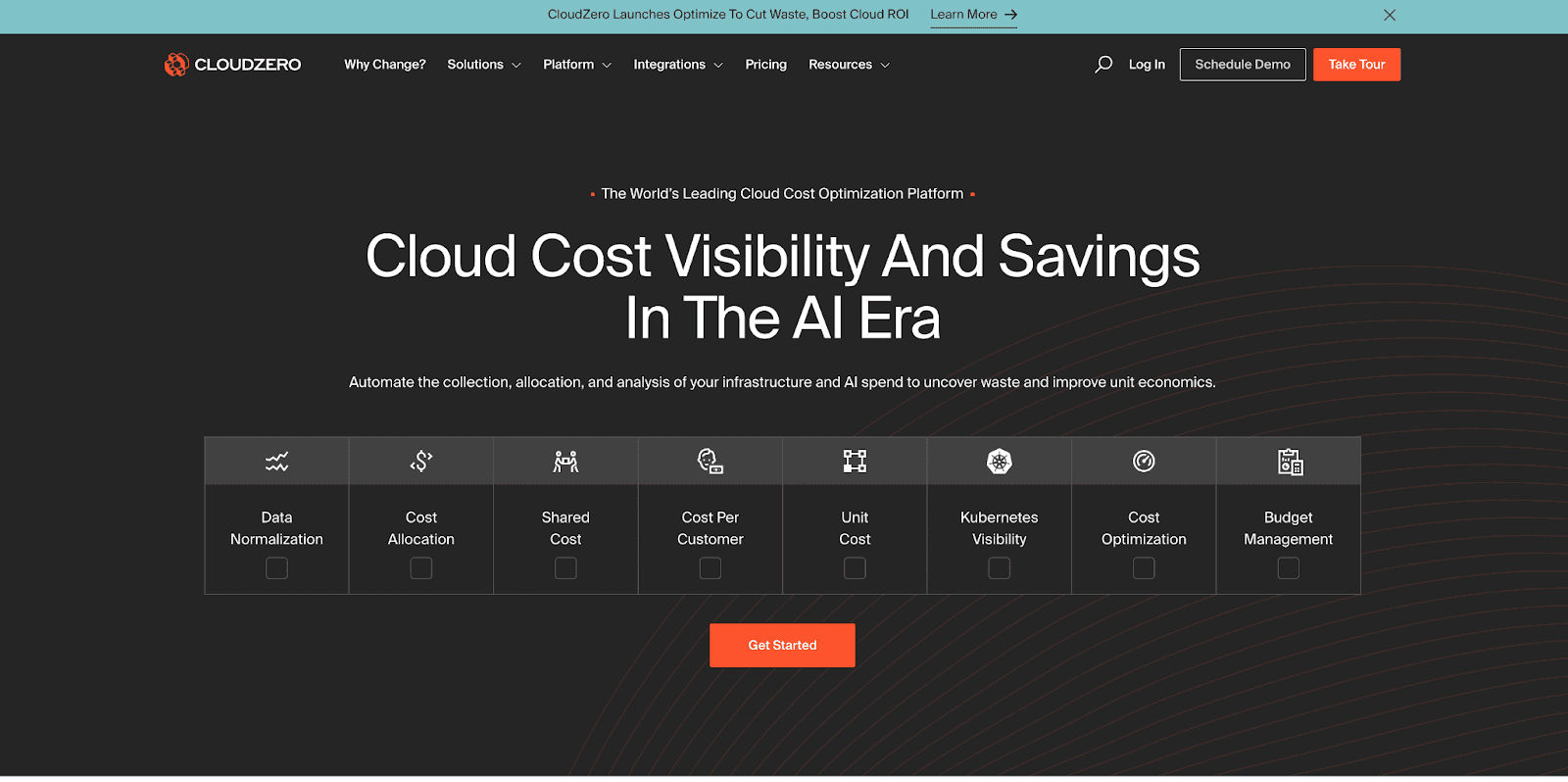
Task: Click the Cost Per Customer label
Action: pos(710,528)
